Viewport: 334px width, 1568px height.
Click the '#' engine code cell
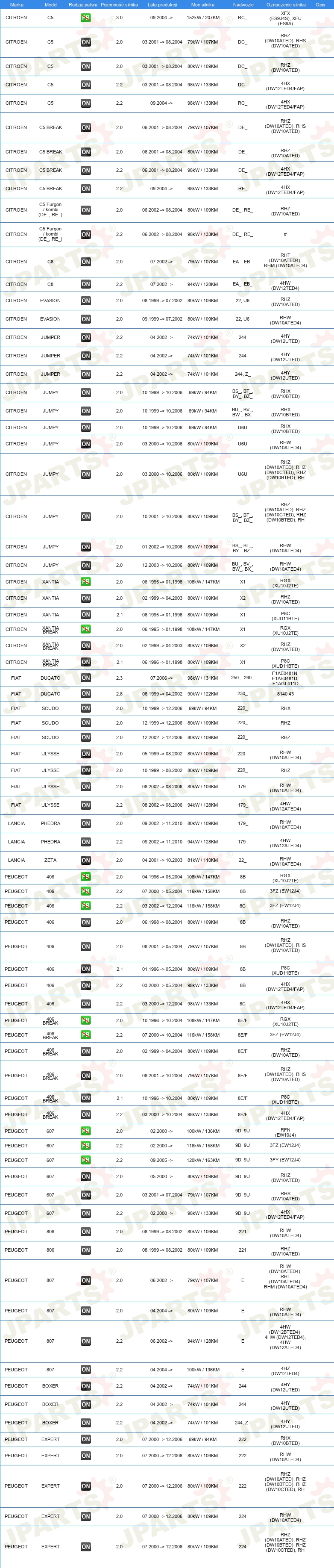(285, 234)
